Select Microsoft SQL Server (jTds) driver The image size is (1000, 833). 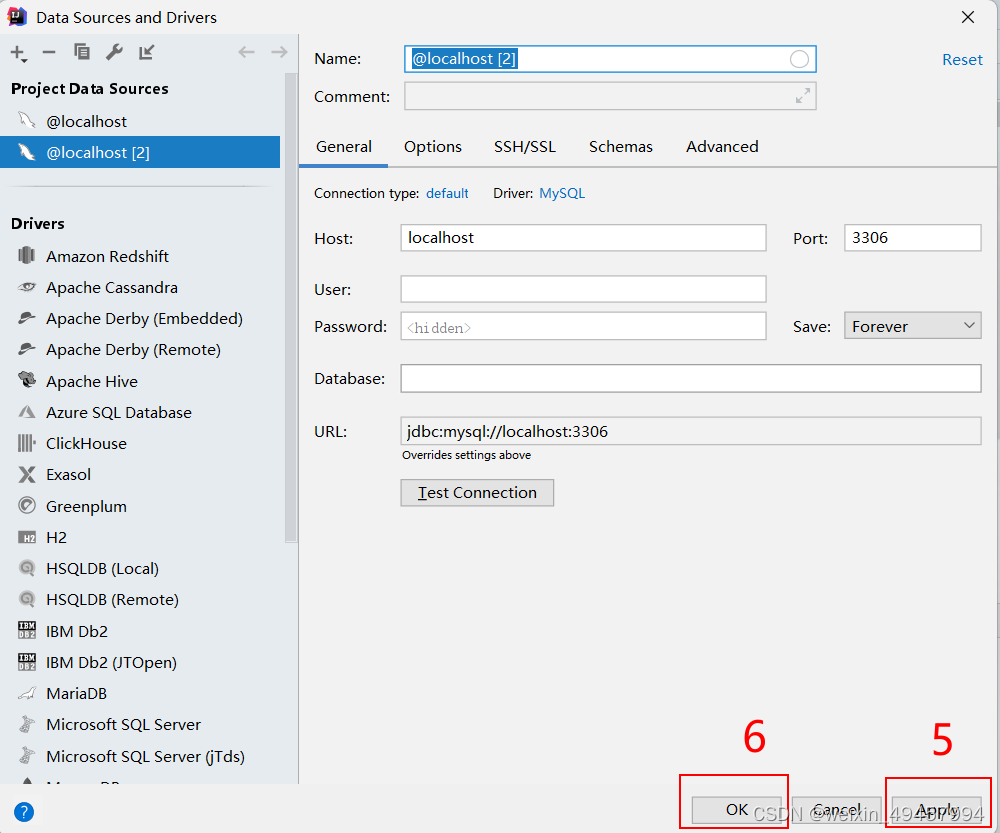tap(140, 756)
